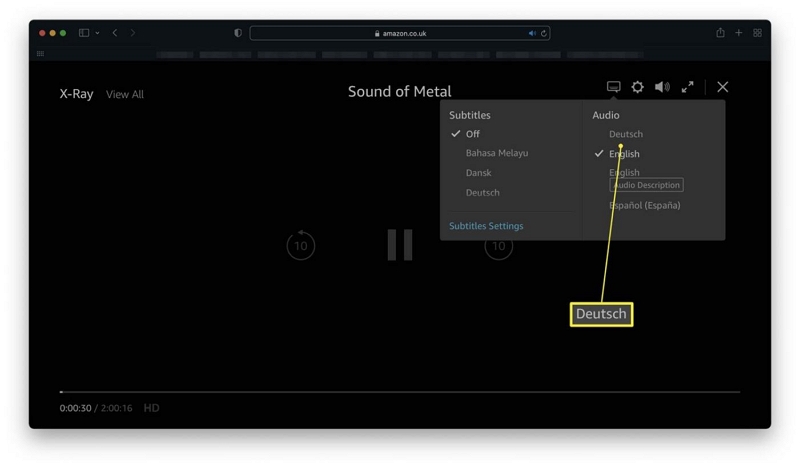Go back in Safari
This screenshot has width=800, height=467.
pos(115,33)
